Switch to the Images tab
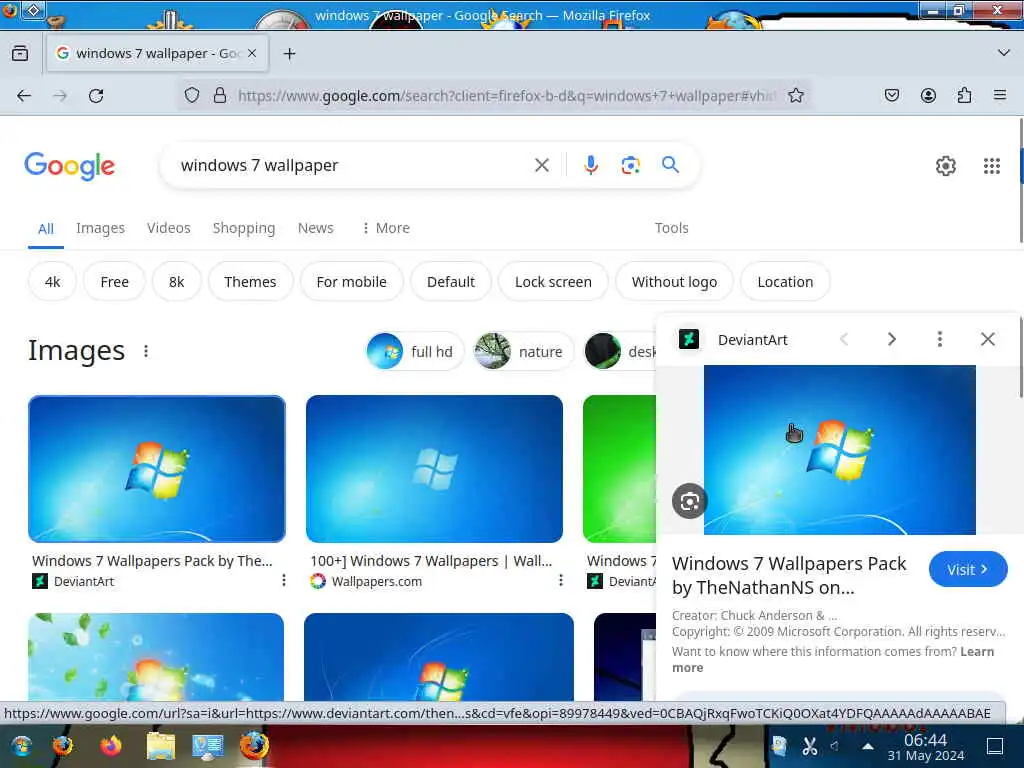This screenshot has width=1024, height=768. pos(100,228)
